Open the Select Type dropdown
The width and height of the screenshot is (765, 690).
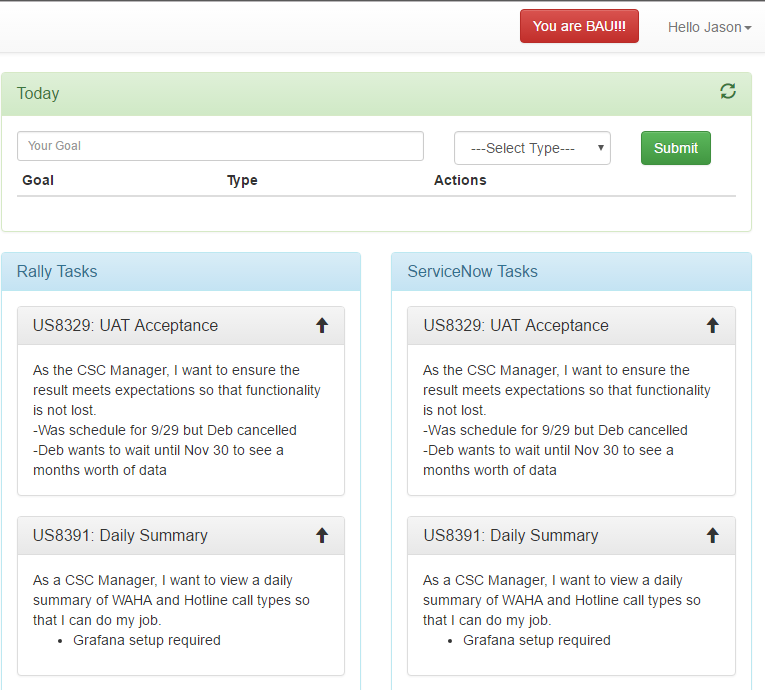click(532, 148)
